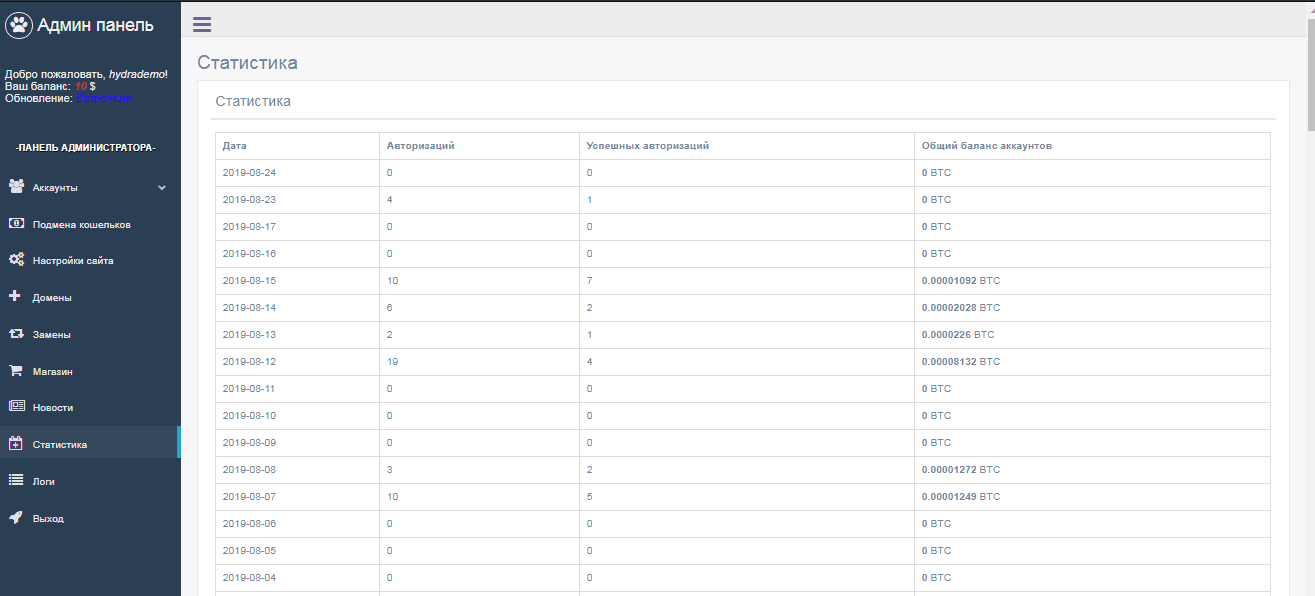Toggle the sidebar with the hamburger icon
The height and width of the screenshot is (596, 1315).
point(202,25)
